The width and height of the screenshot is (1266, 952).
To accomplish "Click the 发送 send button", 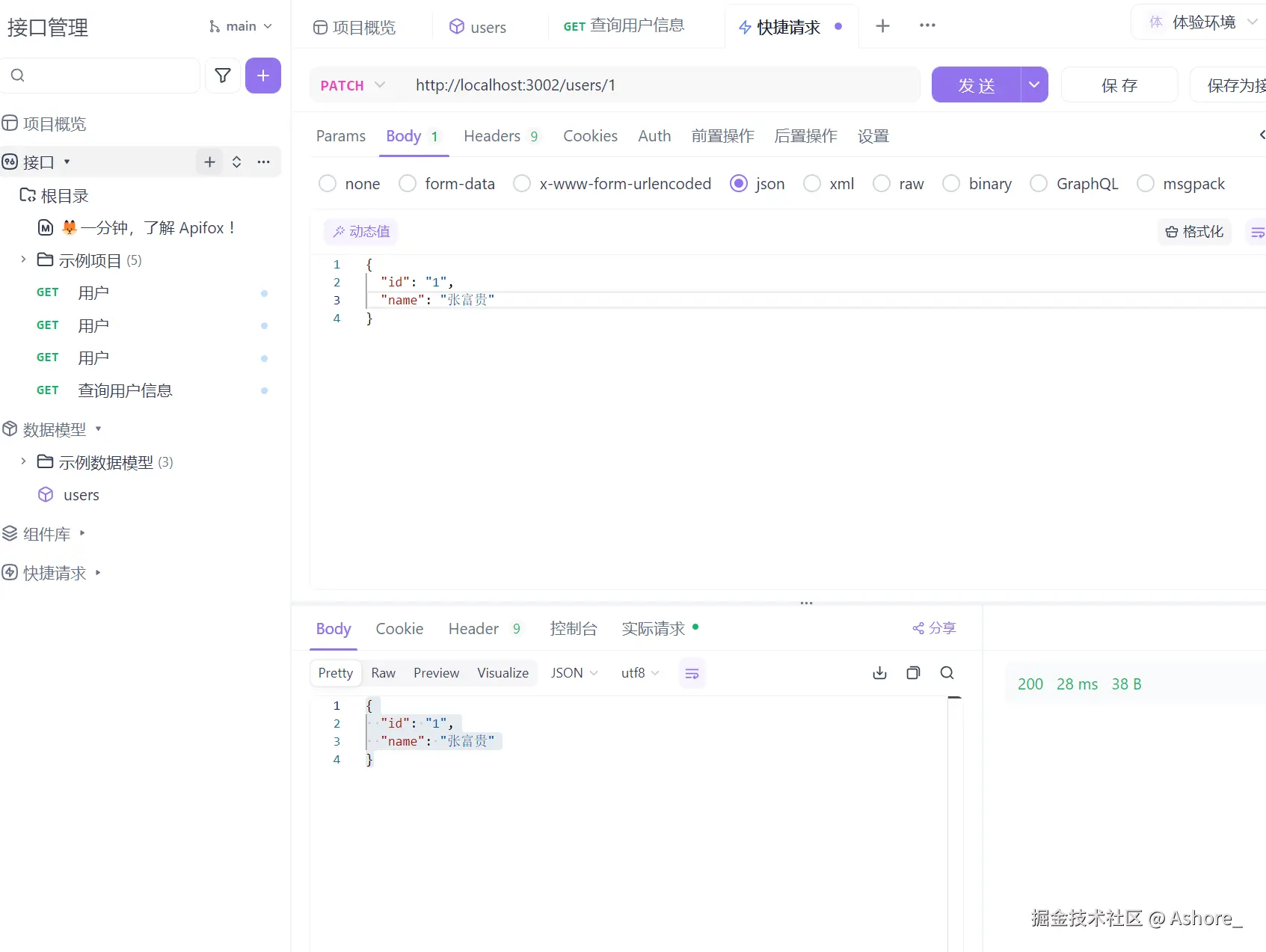I will coord(976,85).
